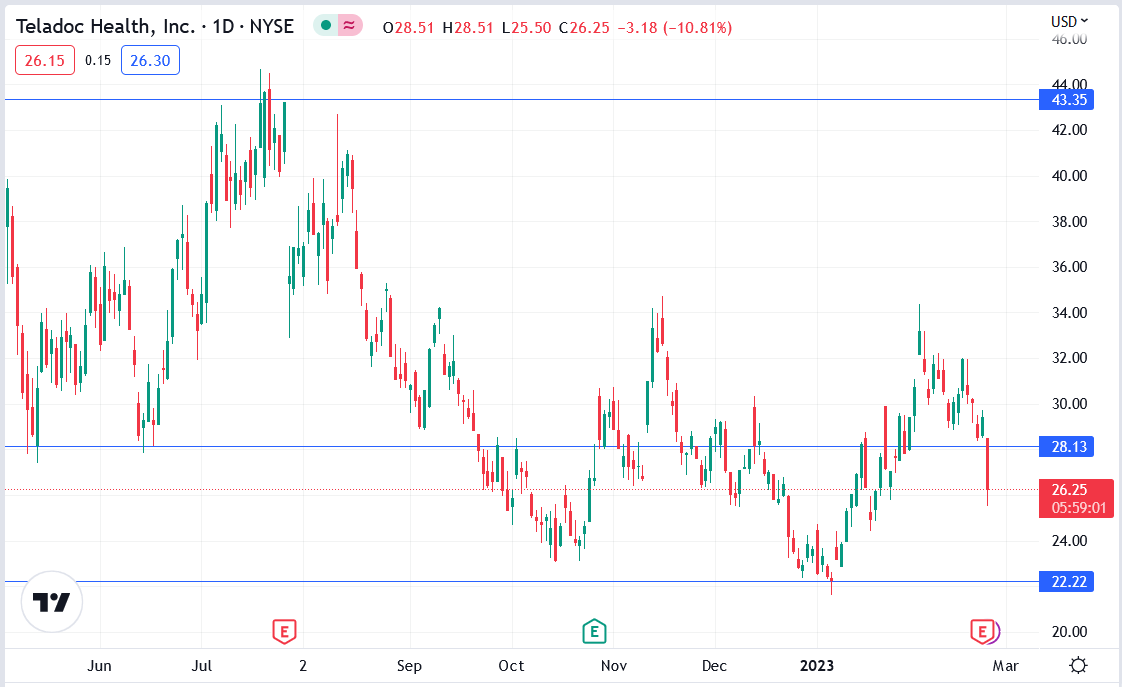Select the 43.35 horizontal line price label
The height and width of the screenshot is (687, 1122).
1066,99
